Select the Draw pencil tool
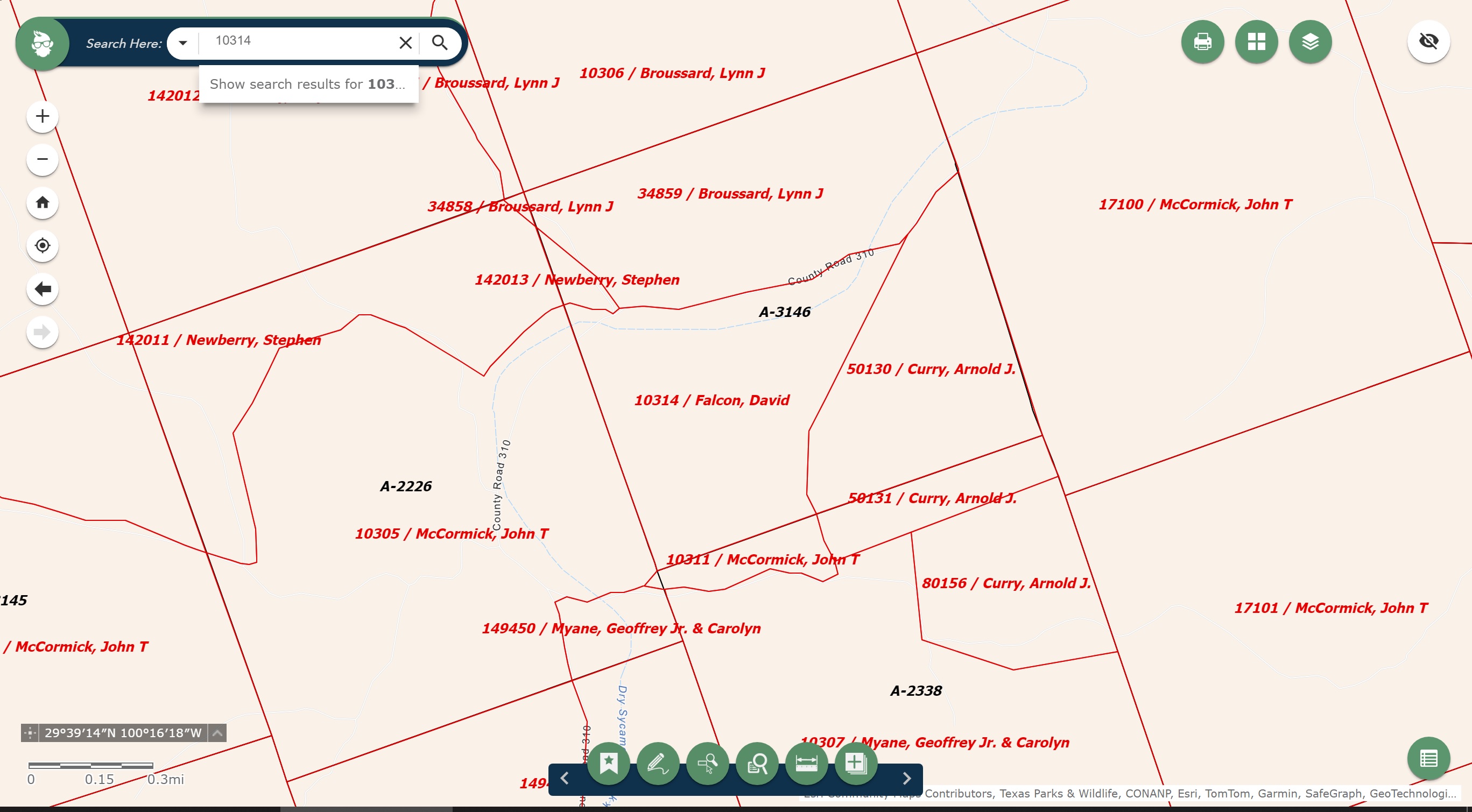The width and height of the screenshot is (1472, 812). pyautogui.click(x=658, y=763)
